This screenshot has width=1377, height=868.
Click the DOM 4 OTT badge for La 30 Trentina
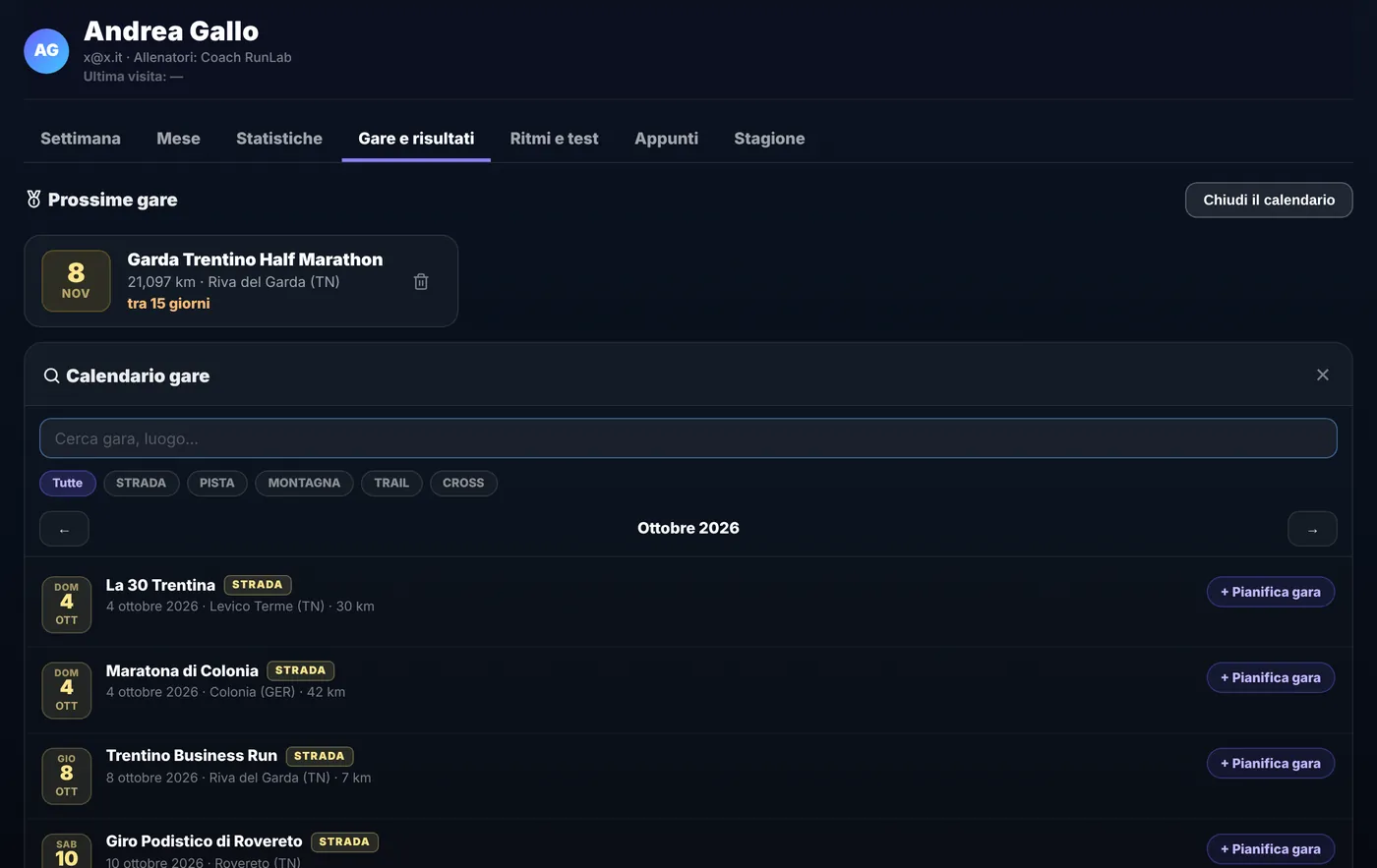pos(67,604)
